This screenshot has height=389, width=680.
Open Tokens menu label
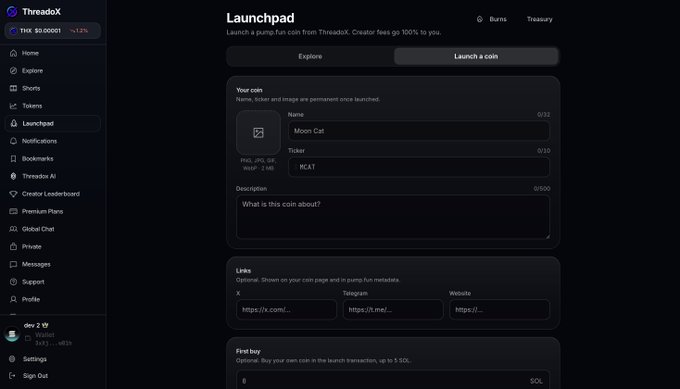pyautogui.click(x=32, y=106)
